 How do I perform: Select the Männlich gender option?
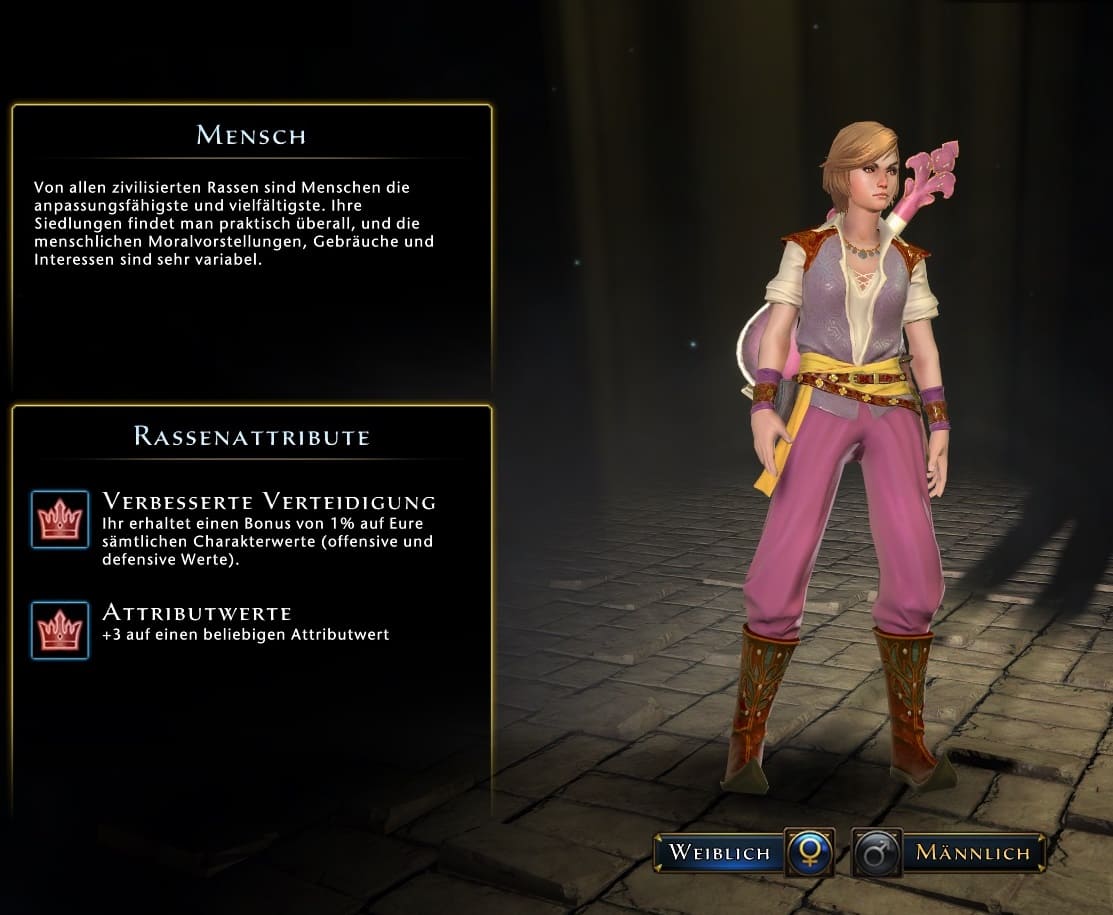coord(972,852)
